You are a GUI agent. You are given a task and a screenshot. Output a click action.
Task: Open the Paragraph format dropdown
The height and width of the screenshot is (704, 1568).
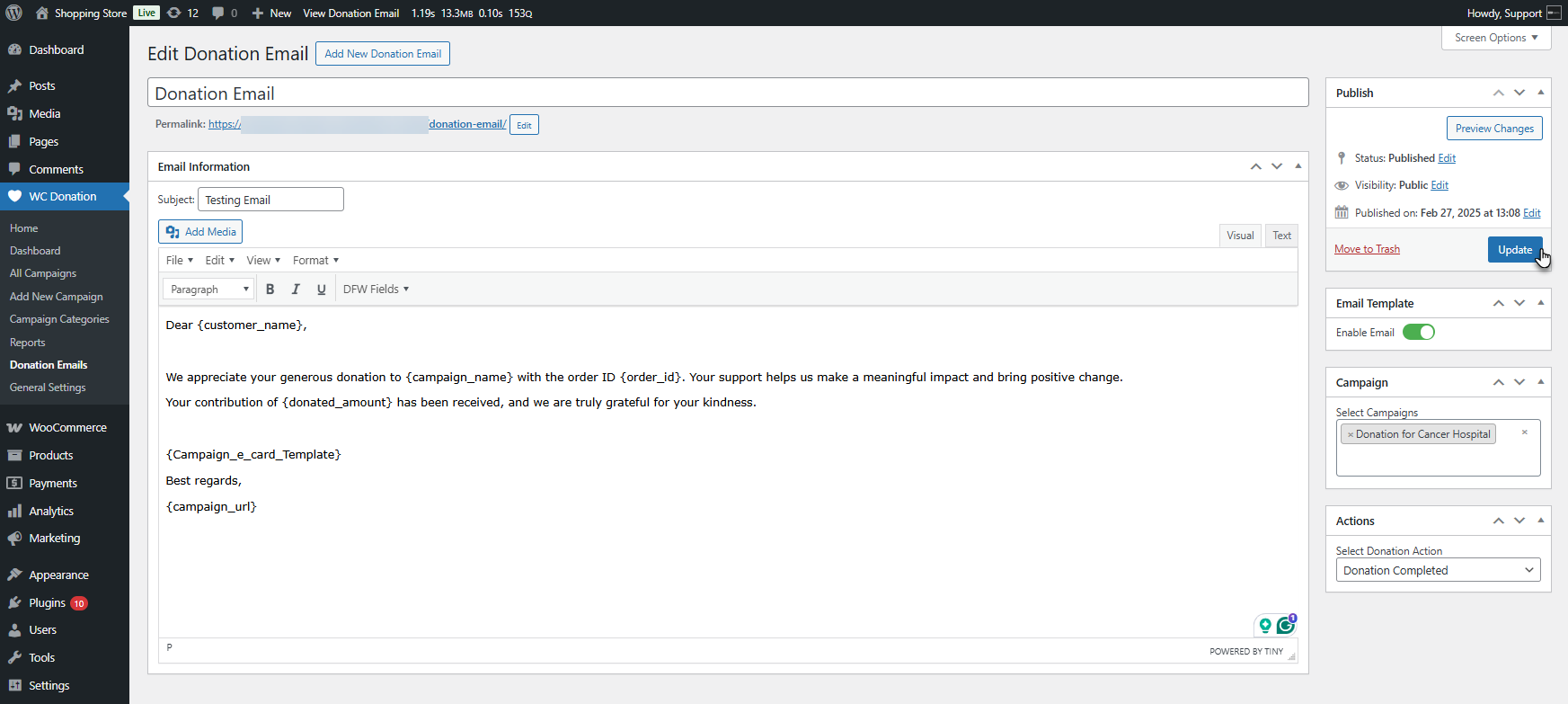pyautogui.click(x=208, y=290)
